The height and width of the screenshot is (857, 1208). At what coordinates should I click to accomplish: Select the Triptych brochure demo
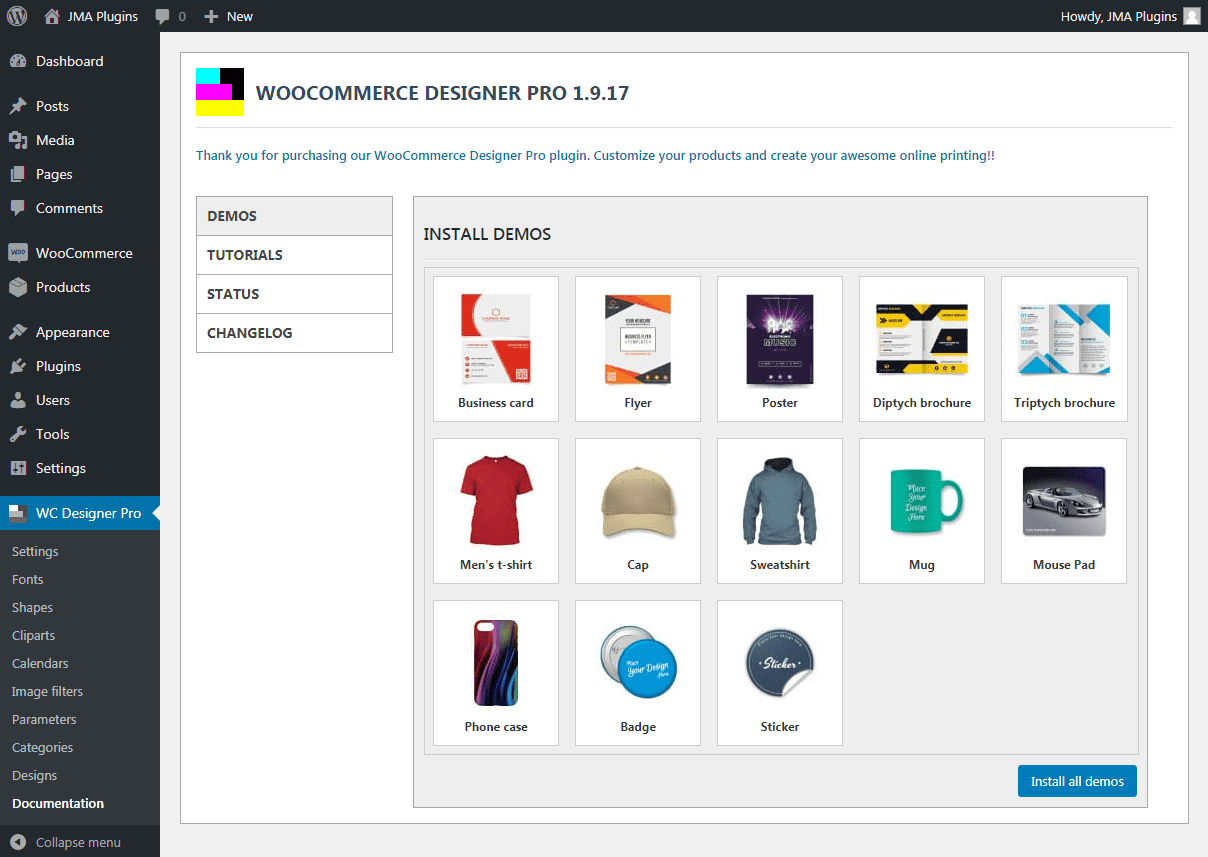pos(1064,349)
